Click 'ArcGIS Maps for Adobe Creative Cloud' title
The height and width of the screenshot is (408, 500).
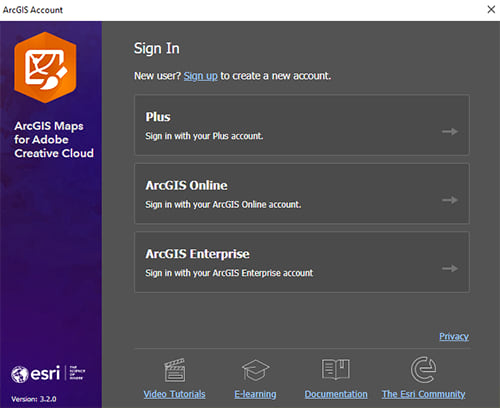click(54, 140)
